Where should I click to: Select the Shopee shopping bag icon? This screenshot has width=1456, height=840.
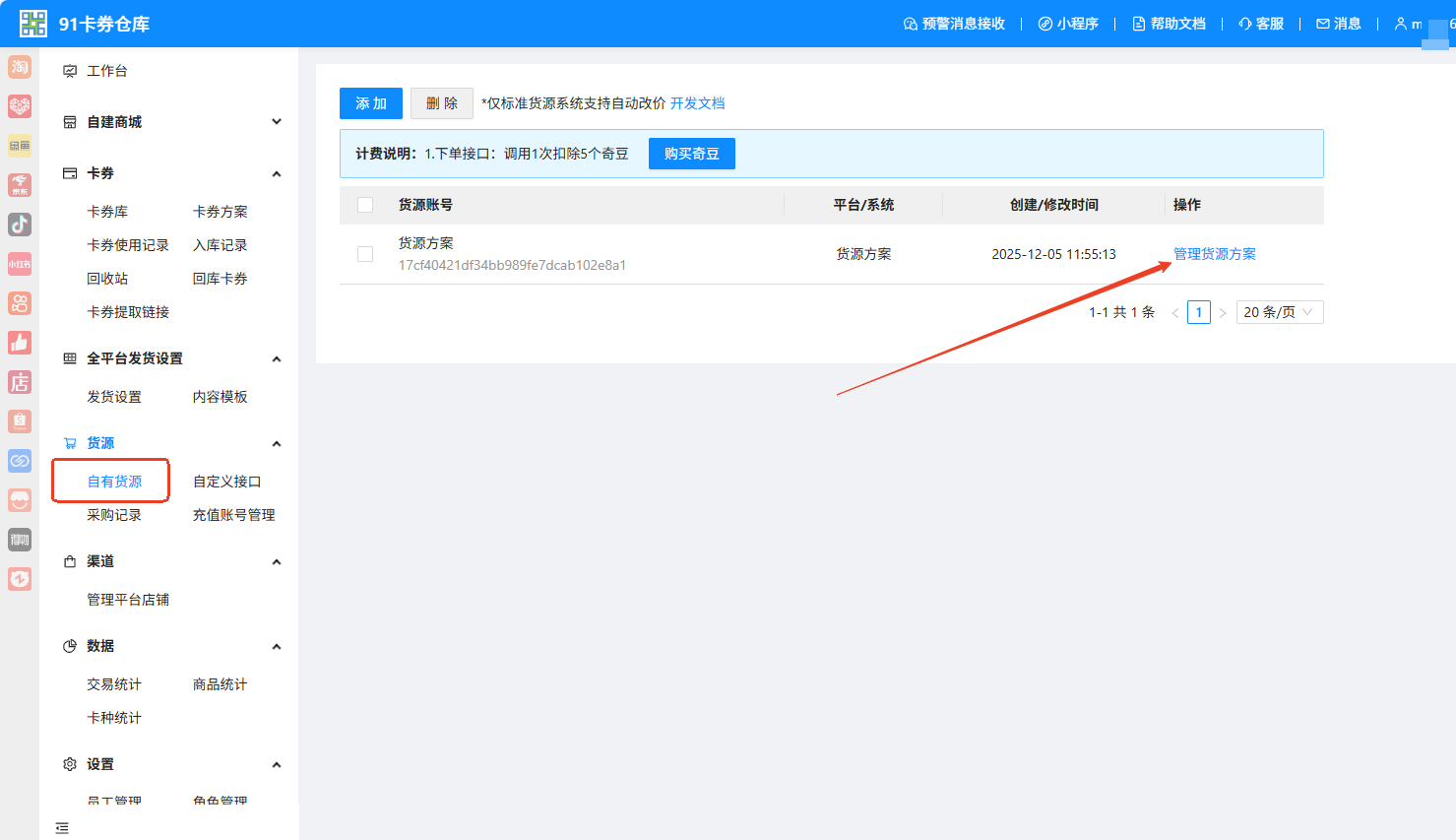[x=20, y=421]
